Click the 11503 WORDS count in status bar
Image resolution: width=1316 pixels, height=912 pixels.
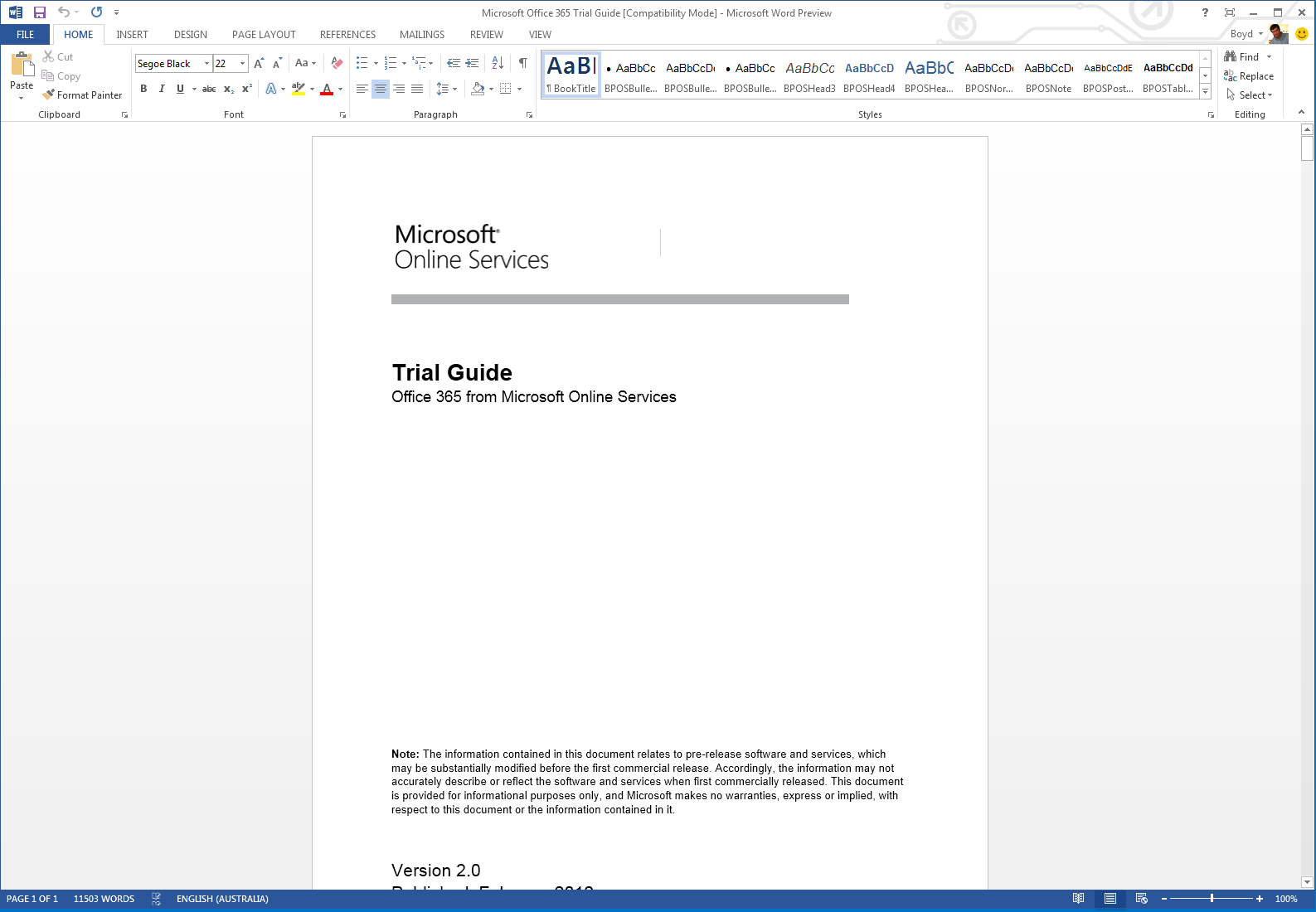[104, 899]
